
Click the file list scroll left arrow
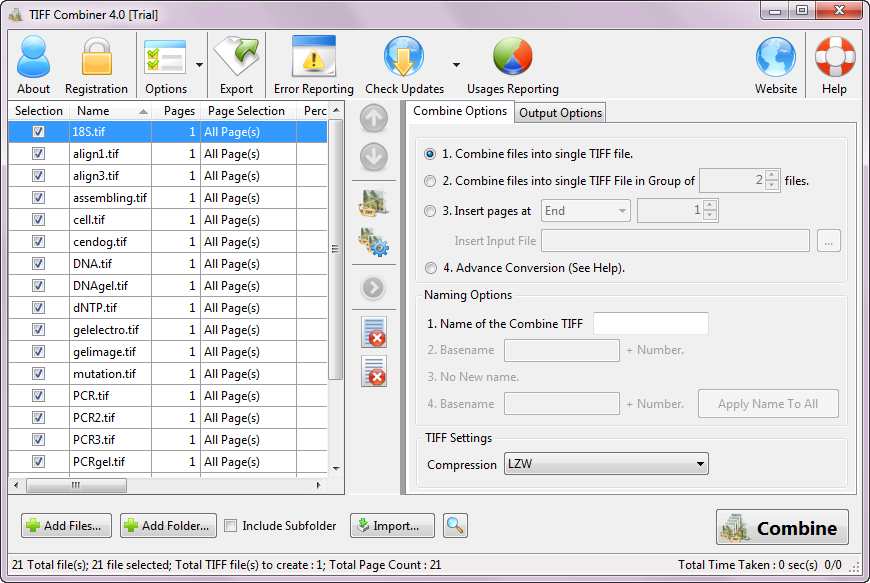coord(16,485)
